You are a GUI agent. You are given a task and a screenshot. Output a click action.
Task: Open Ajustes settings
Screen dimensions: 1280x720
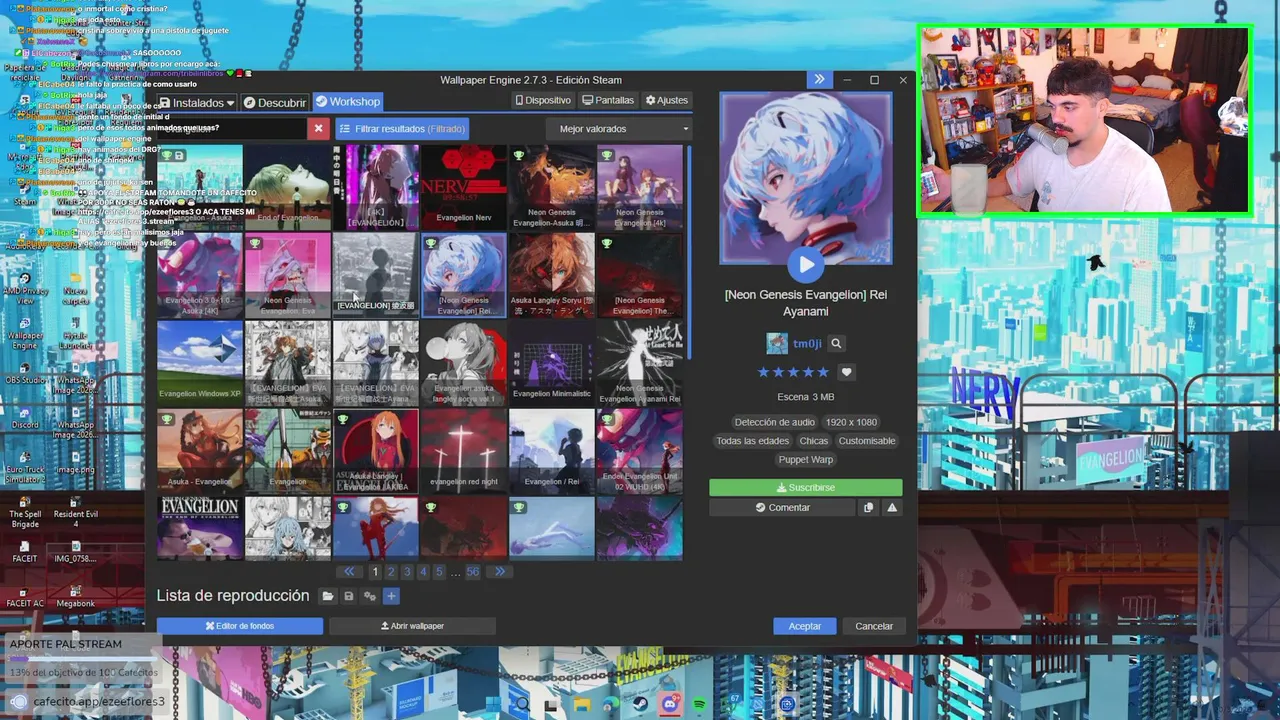click(x=667, y=100)
